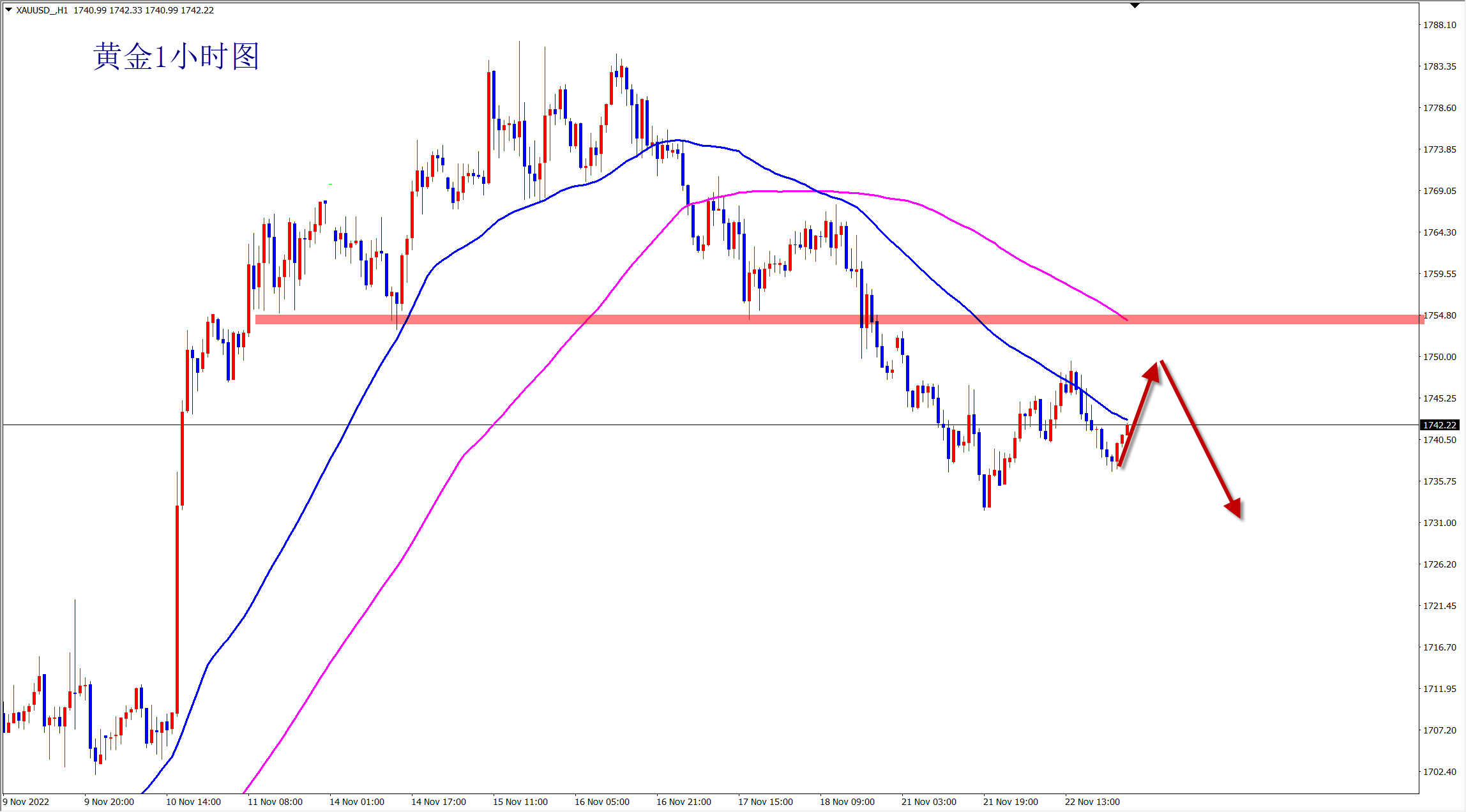Screen dimensions: 1466x812
Task: Click the 1702.40 price axis label
Action: (1439, 772)
